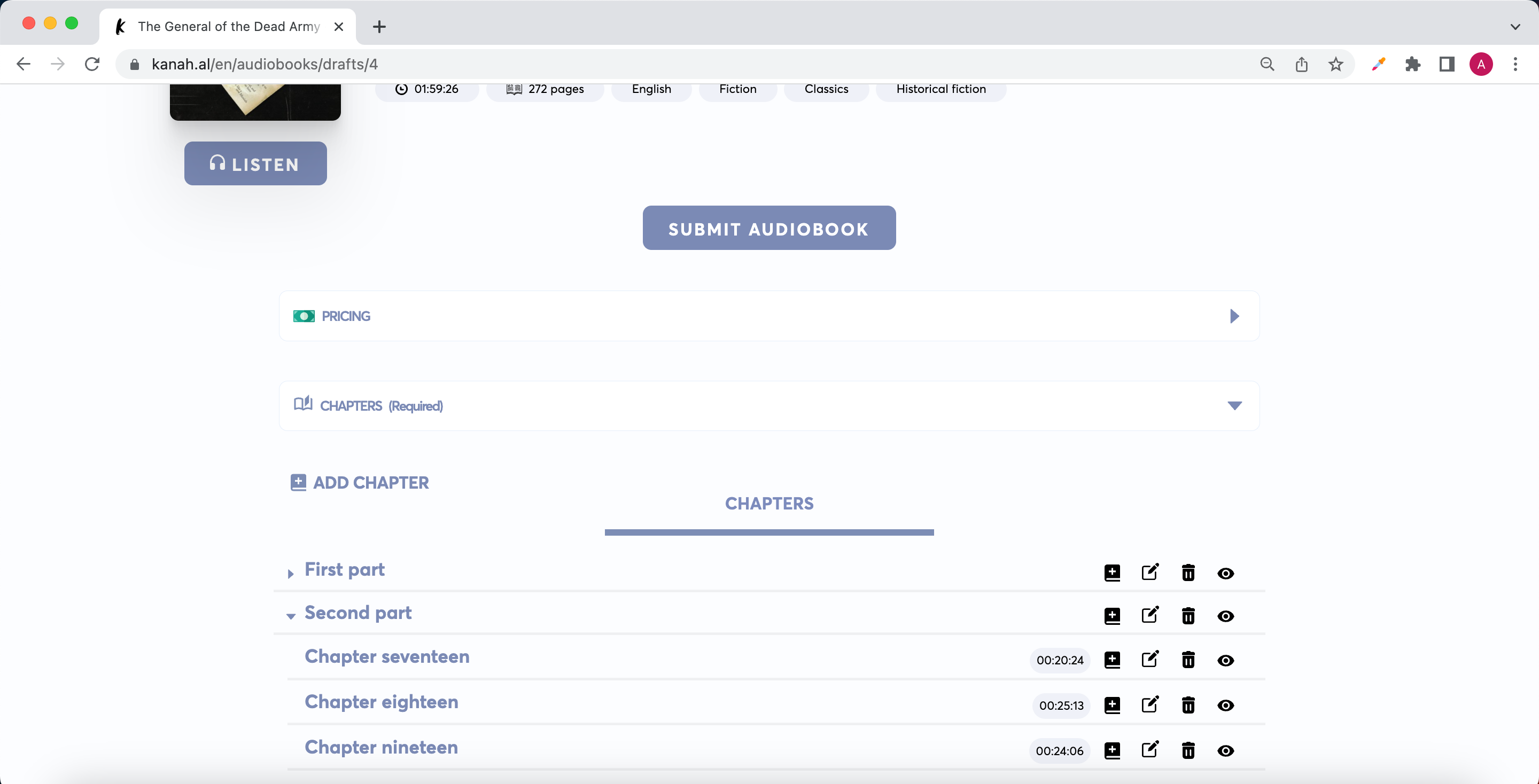Click Add Chapter

(360, 482)
